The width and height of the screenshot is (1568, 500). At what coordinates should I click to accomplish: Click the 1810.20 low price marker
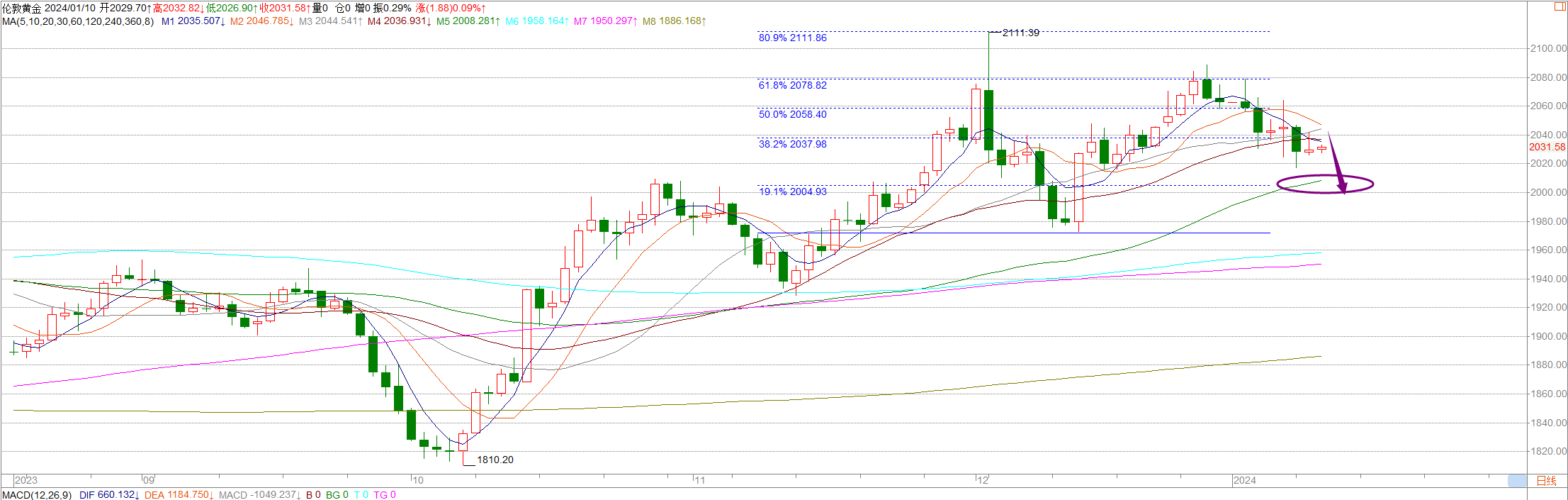(x=495, y=460)
